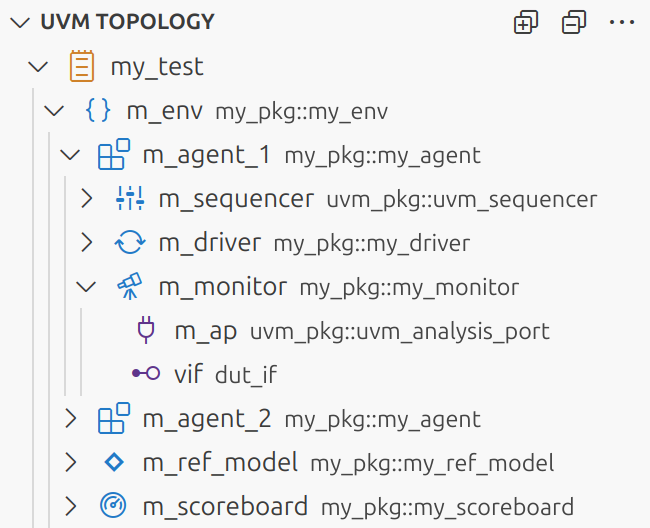Screen dimensions: 650x528
Task: Click the Collapse All icon in header
Action: click(x=574, y=22)
